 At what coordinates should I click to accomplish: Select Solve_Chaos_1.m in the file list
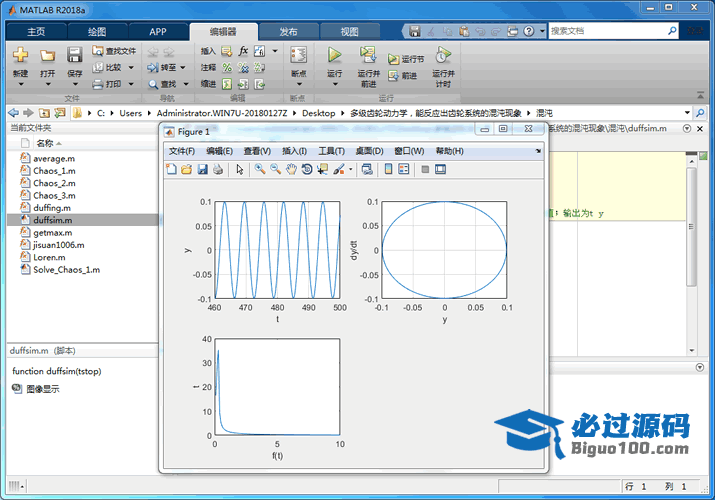point(67,270)
